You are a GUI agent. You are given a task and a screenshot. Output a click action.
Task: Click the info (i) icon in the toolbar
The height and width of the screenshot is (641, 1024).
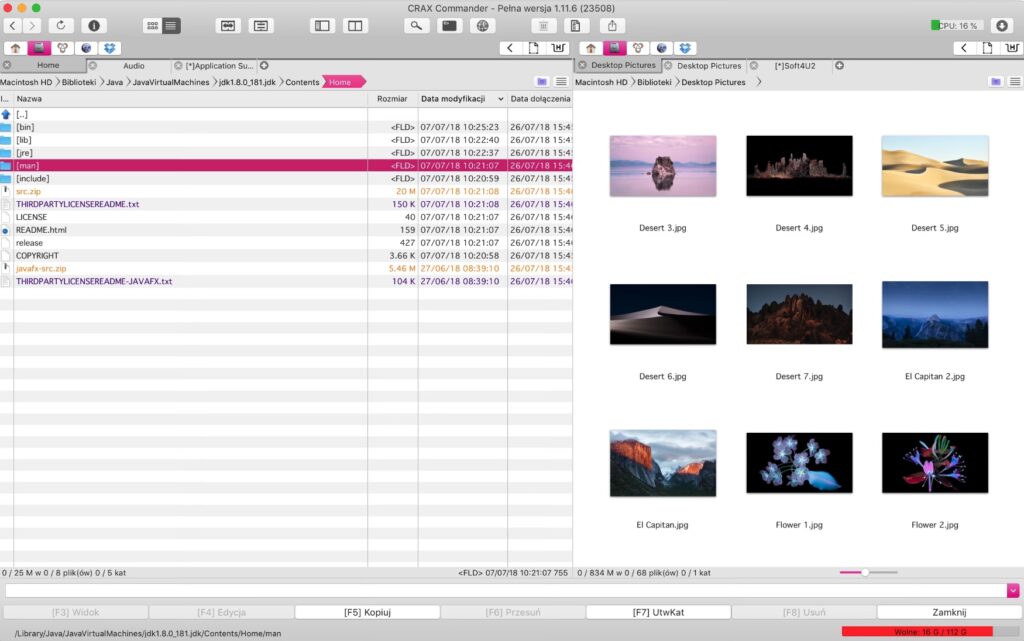pyautogui.click(x=93, y=24)
